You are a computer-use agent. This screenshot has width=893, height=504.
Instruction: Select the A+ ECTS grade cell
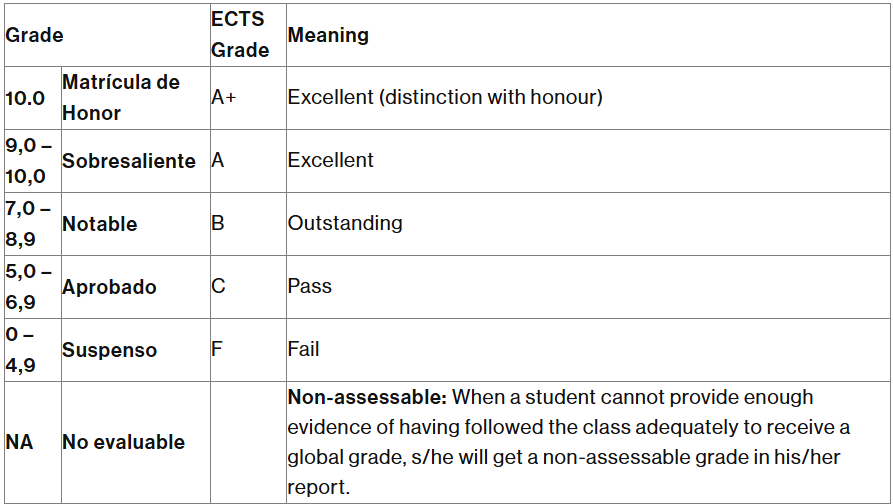tap(223, 97)
